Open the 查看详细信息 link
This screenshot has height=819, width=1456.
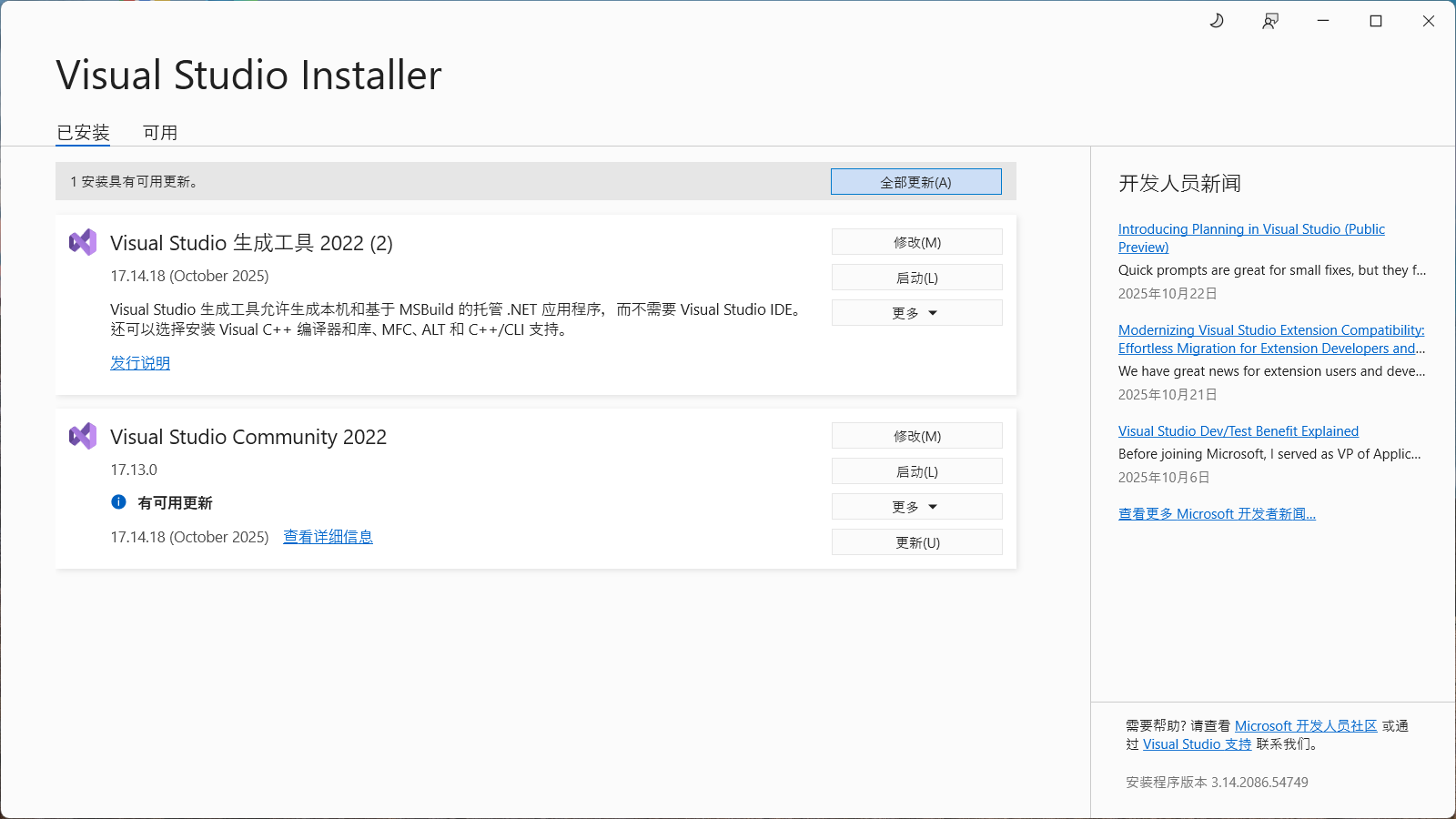pyautogui.click(x=329, y=537)
